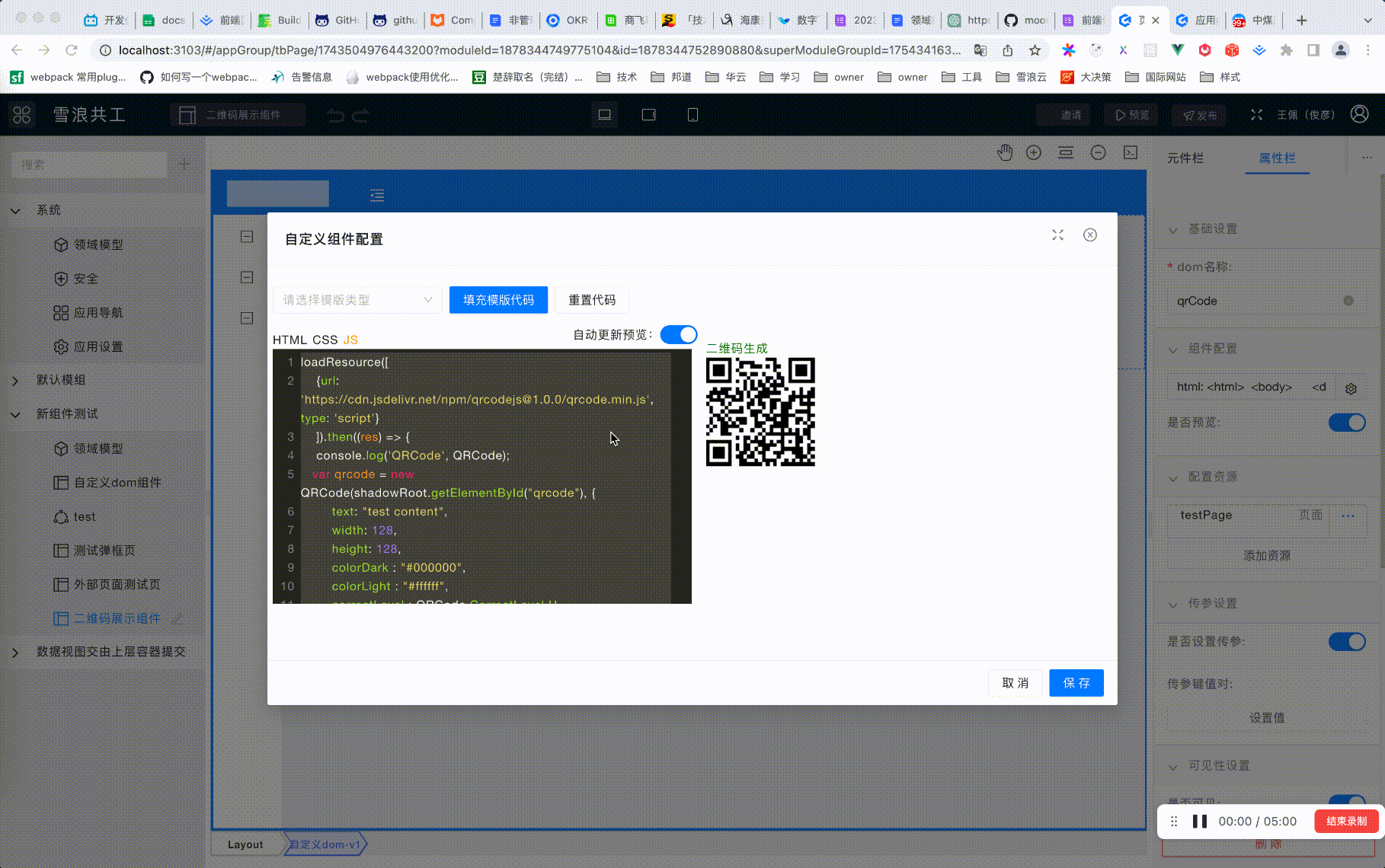Open html config gear icon
Image resolution: width=1385 pixels, height=868 pixels.
[x=1351, y=388]
